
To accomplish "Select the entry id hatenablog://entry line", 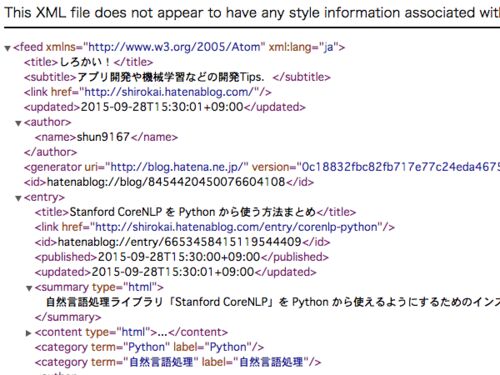I will pyautogui.click(x=182, y=242).
